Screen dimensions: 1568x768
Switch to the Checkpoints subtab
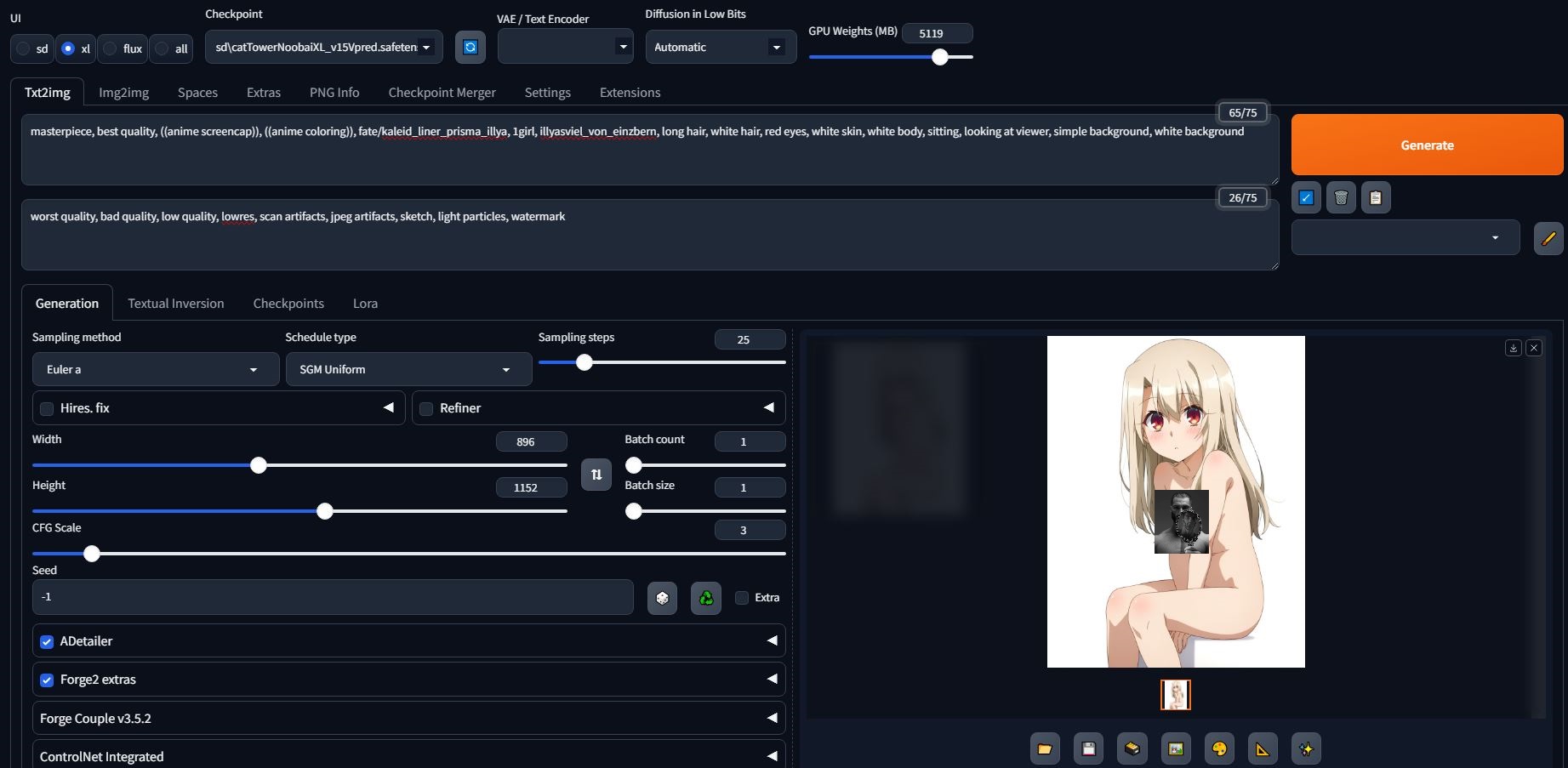[x=288, y=304]
